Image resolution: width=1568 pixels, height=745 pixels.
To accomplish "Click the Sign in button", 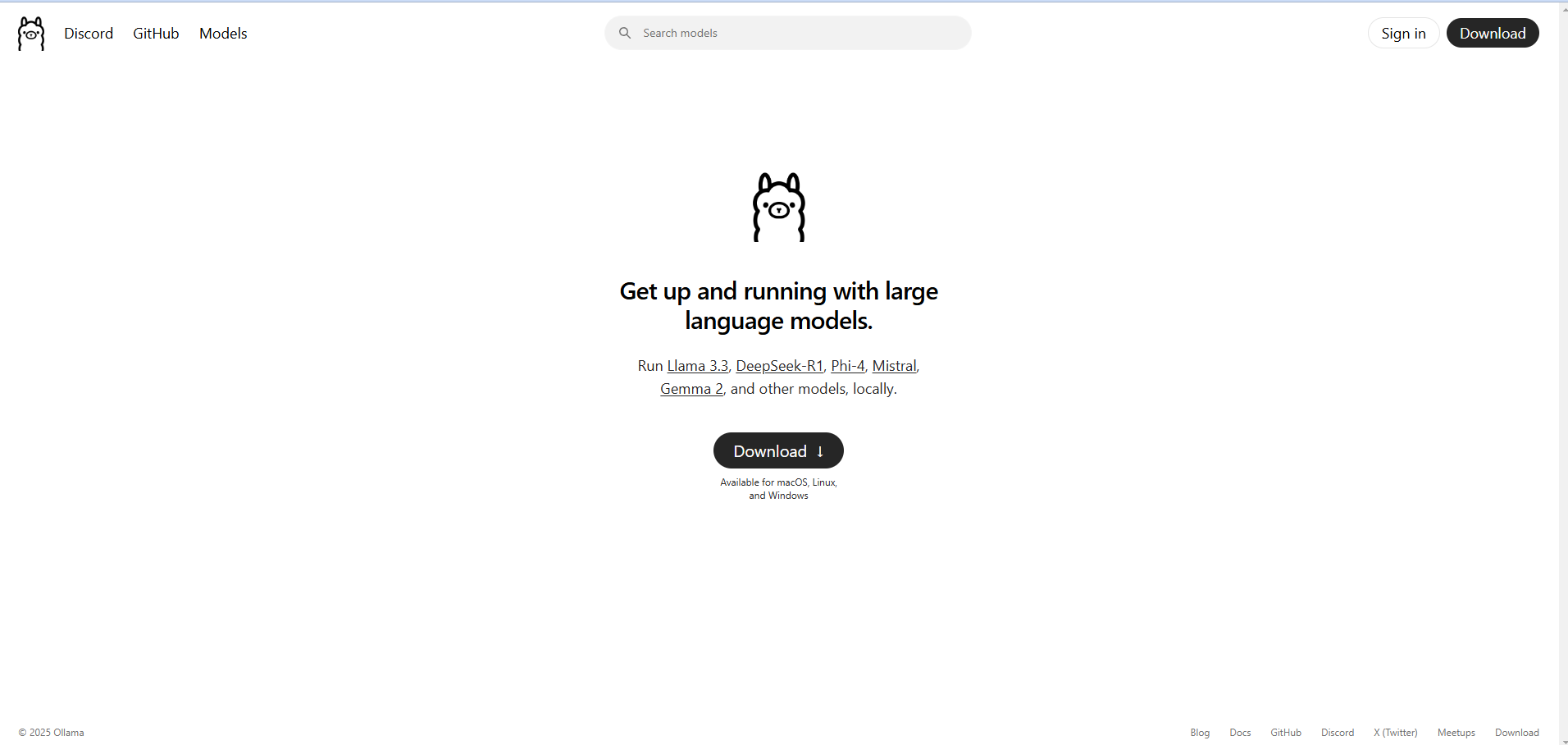I will click(x=1403, y=33).
